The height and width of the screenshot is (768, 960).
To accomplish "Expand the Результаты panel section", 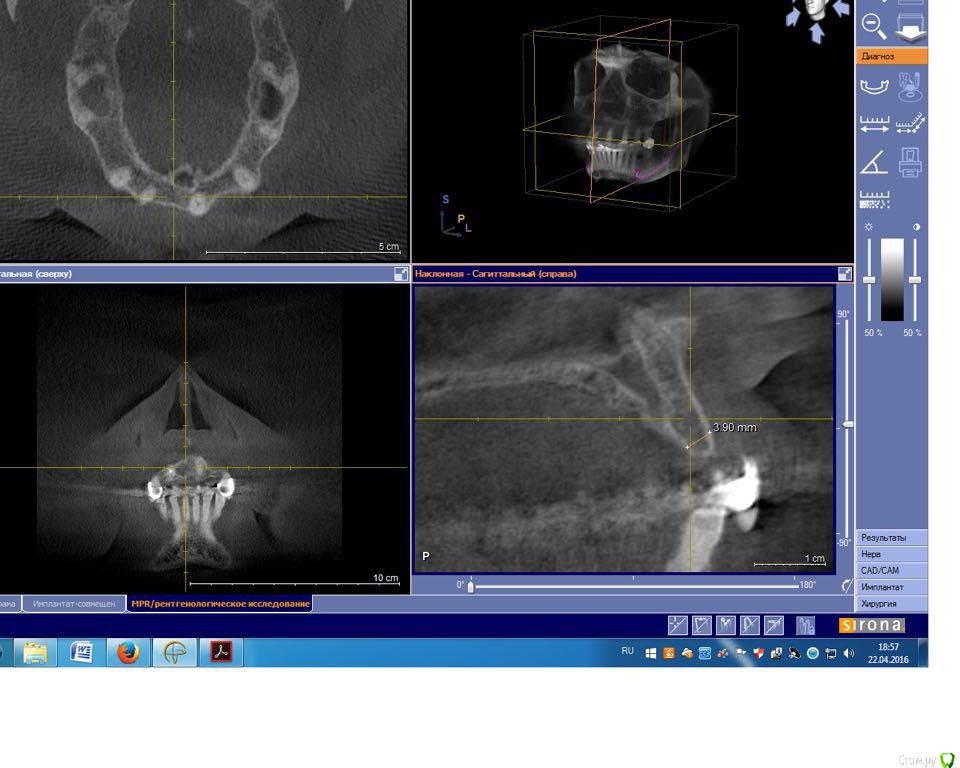I will (891, 537).
